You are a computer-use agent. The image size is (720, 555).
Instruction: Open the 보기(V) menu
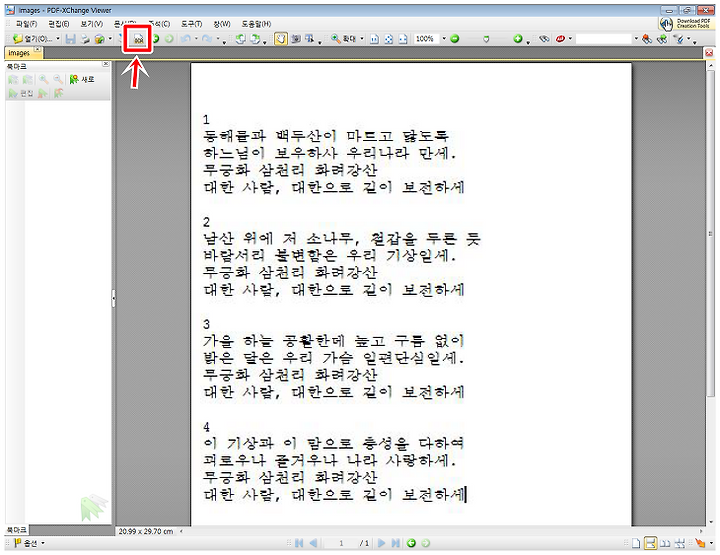pos(91,24)
